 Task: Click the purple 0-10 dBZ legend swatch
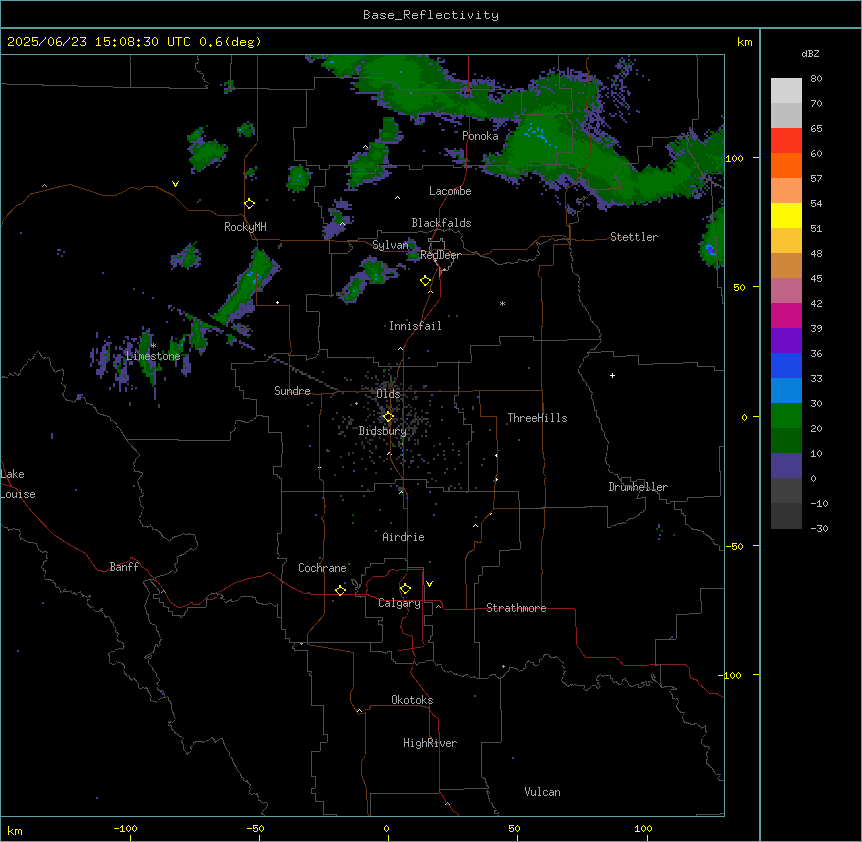pos(786,466)
